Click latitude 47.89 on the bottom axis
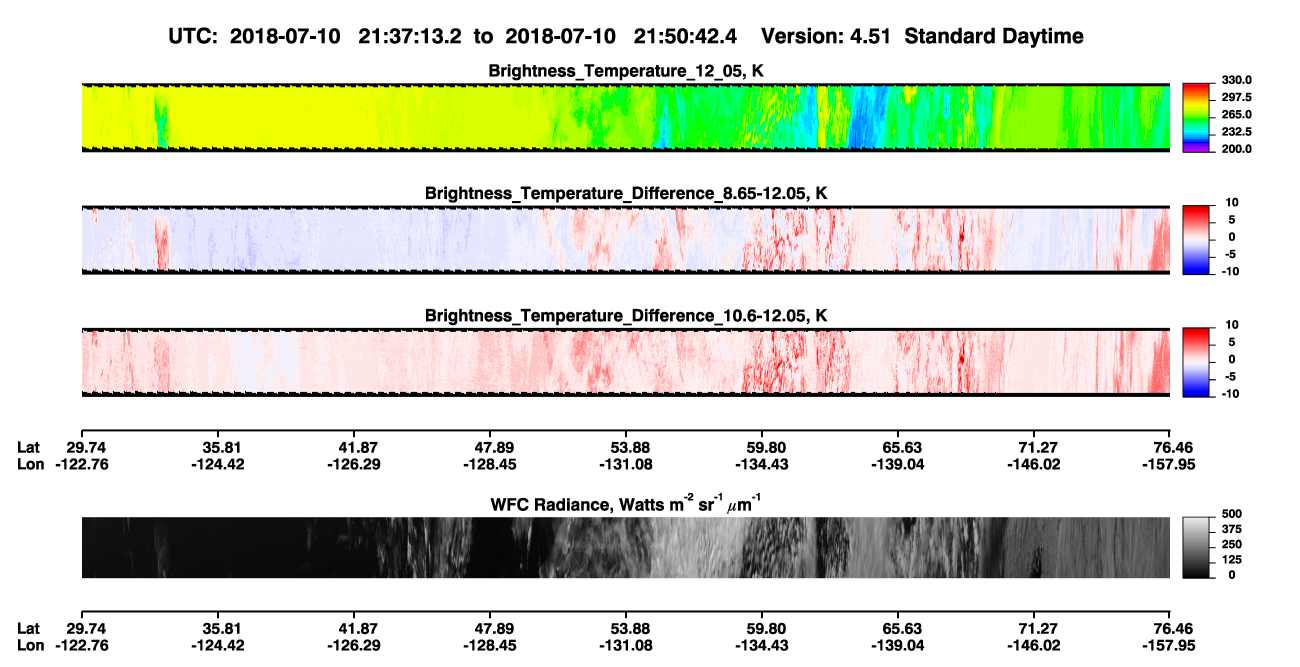Image resolution: width=1300 pixels, height=667 pixels. pyautogui.click(x=489, y=629)
